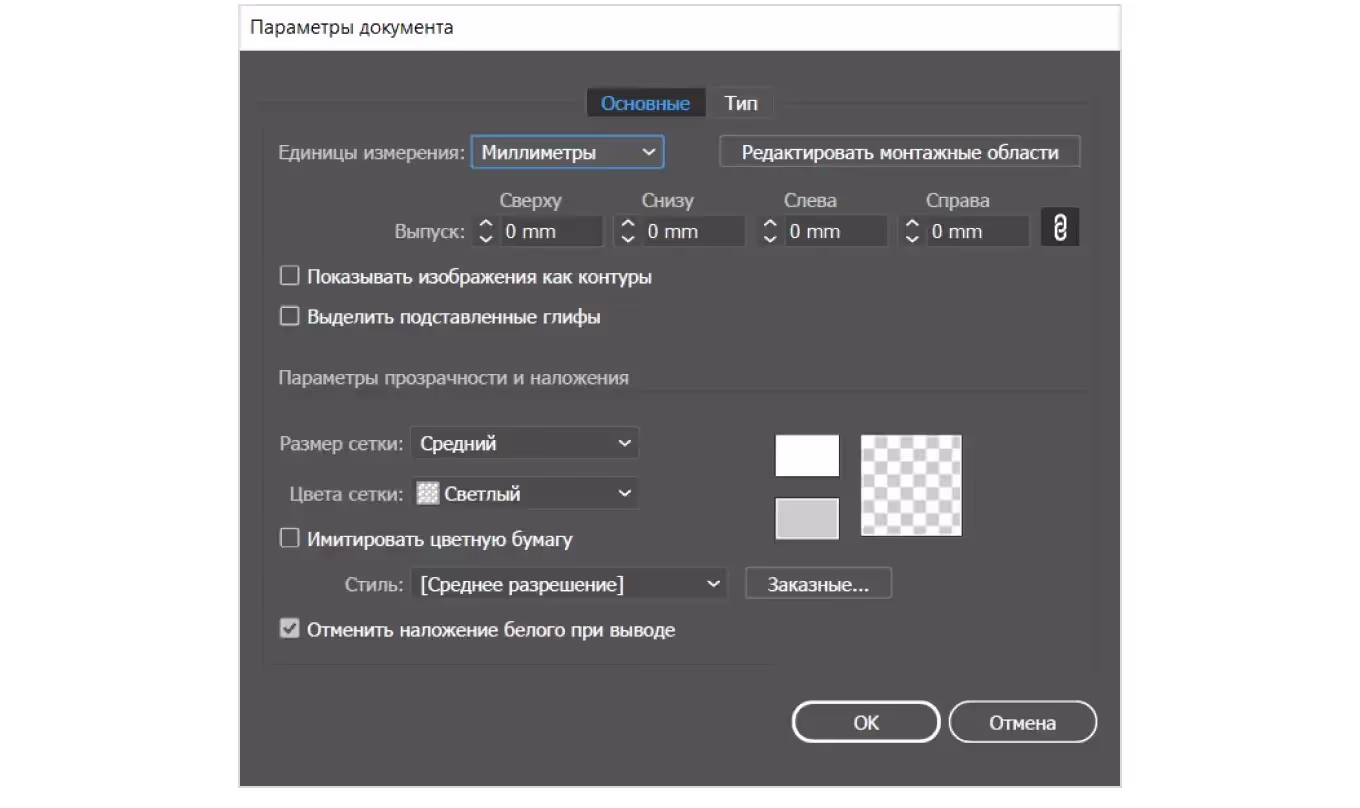Switch to the Тип tab
Image resolution: width=1360 pixels, height=808 pixels.
coord(741,103)
